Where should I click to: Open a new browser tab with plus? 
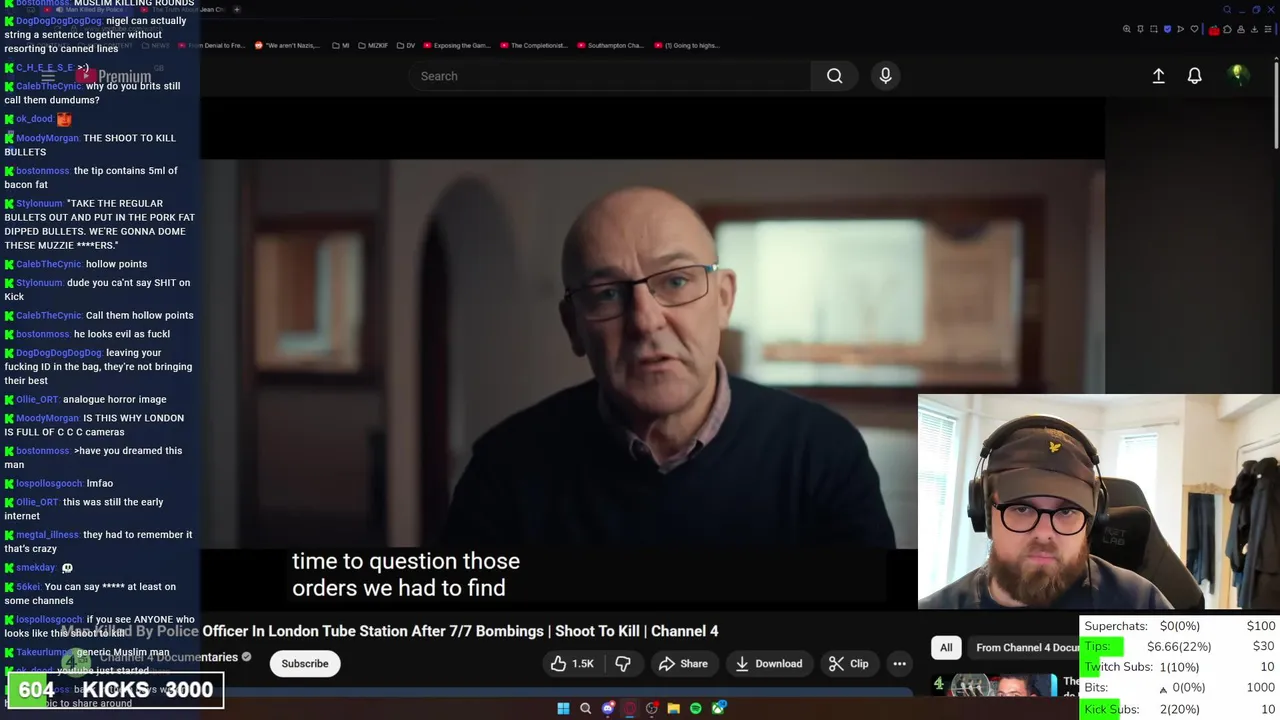coord(237,9)
